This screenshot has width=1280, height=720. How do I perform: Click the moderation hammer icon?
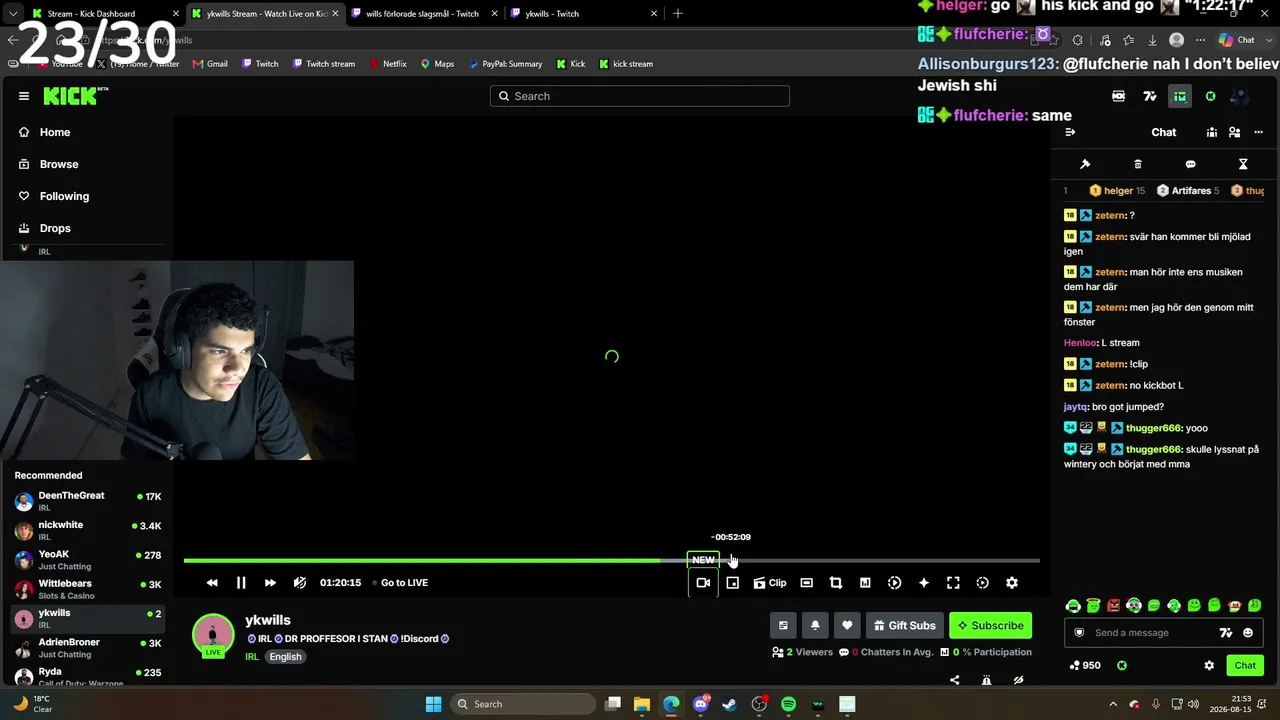(x=1085, y=164)
